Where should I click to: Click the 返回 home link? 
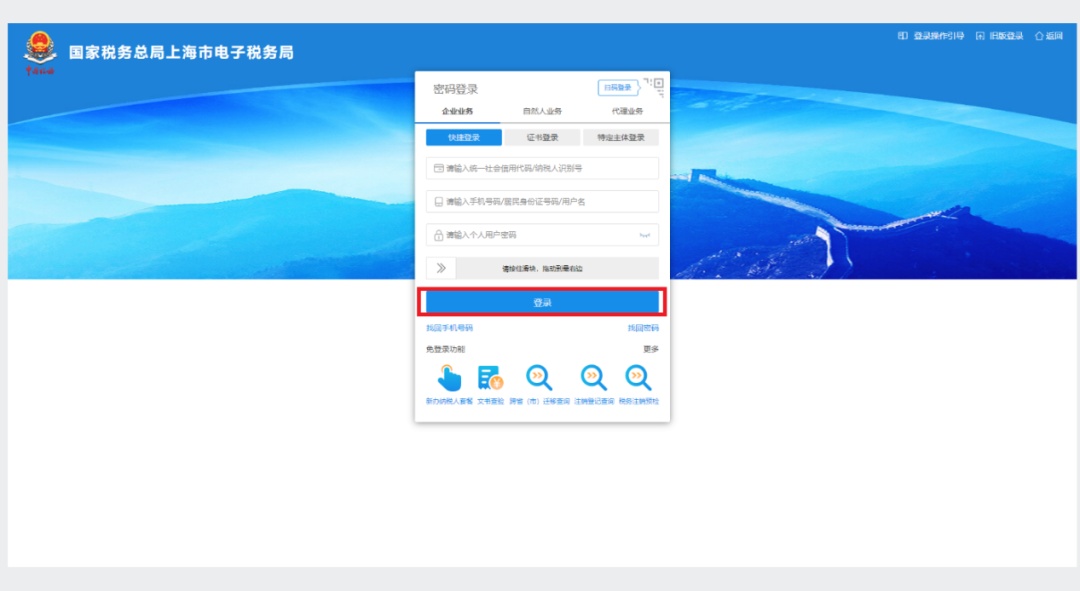(1048, 36)
